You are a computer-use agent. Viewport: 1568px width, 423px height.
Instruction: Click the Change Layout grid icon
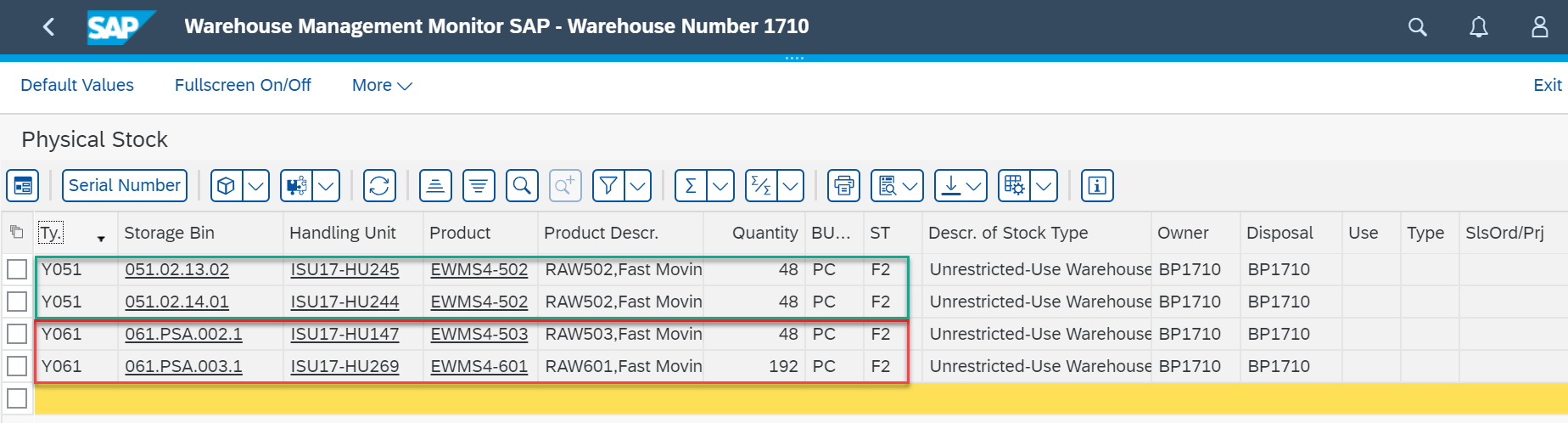click(1014, 185)
